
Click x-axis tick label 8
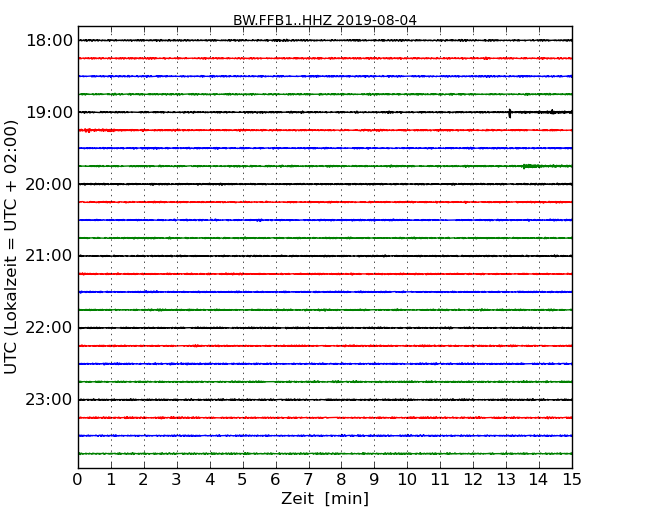coord(341,480)
